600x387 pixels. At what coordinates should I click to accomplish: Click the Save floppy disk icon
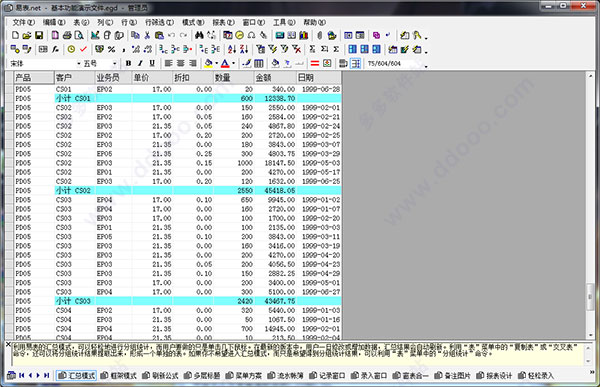(39, 35)
